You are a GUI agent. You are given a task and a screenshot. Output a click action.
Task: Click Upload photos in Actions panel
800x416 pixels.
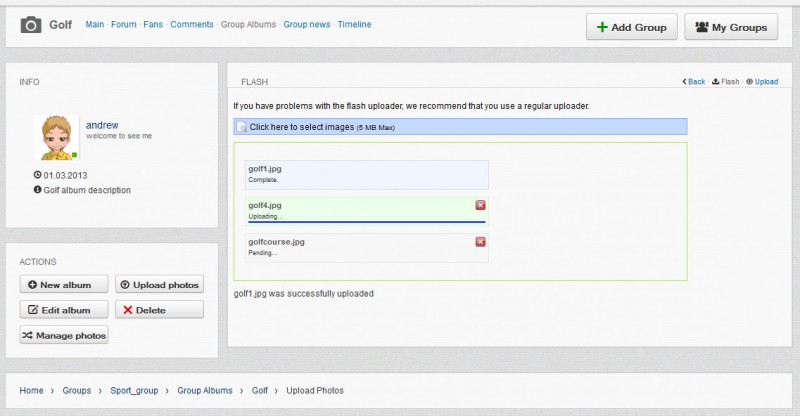click(159, 285)
